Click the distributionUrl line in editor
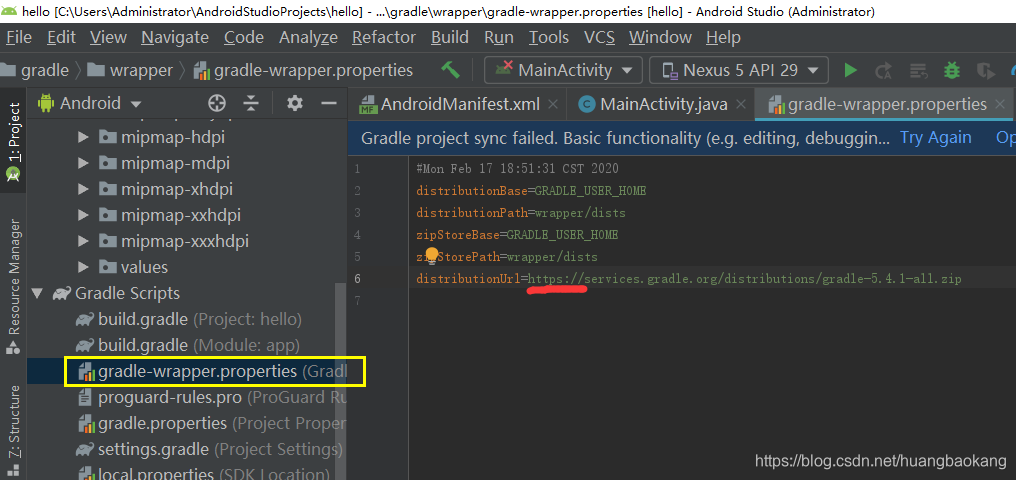 coord(689,279)
